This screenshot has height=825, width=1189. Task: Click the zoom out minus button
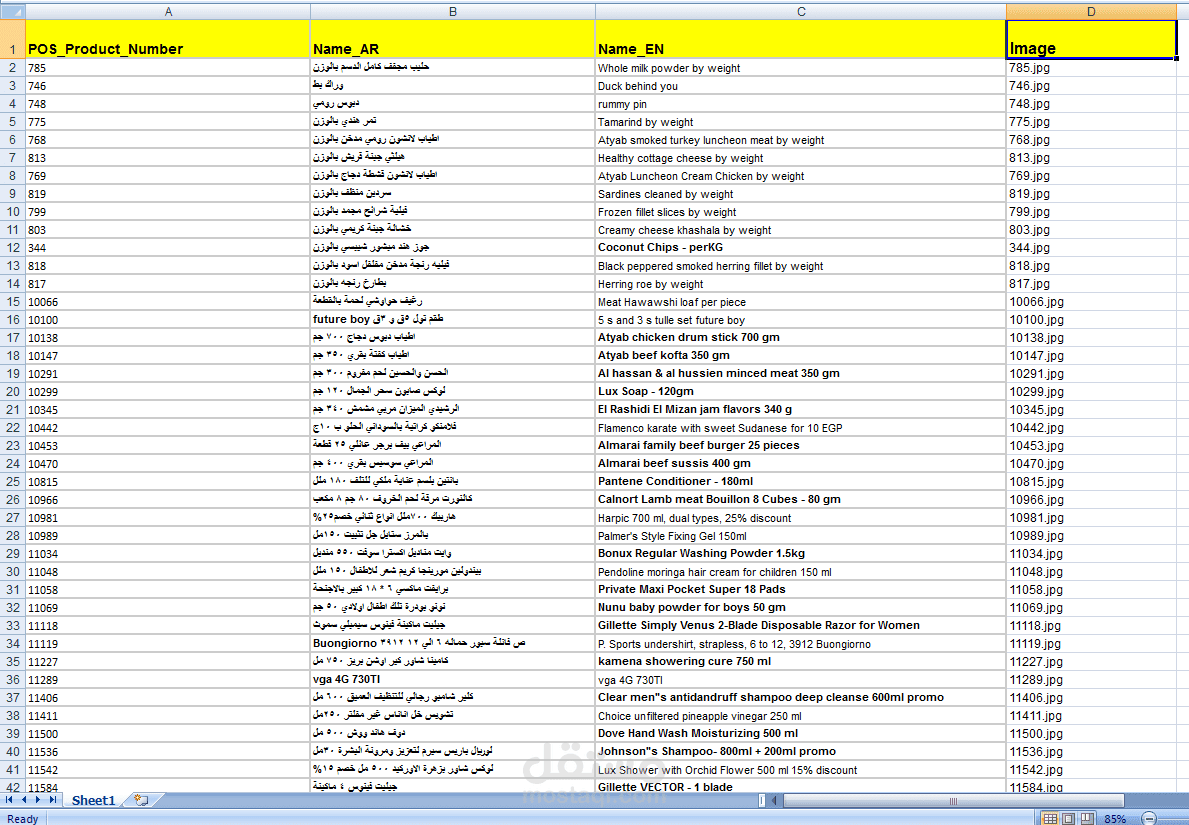[1150, 819]
